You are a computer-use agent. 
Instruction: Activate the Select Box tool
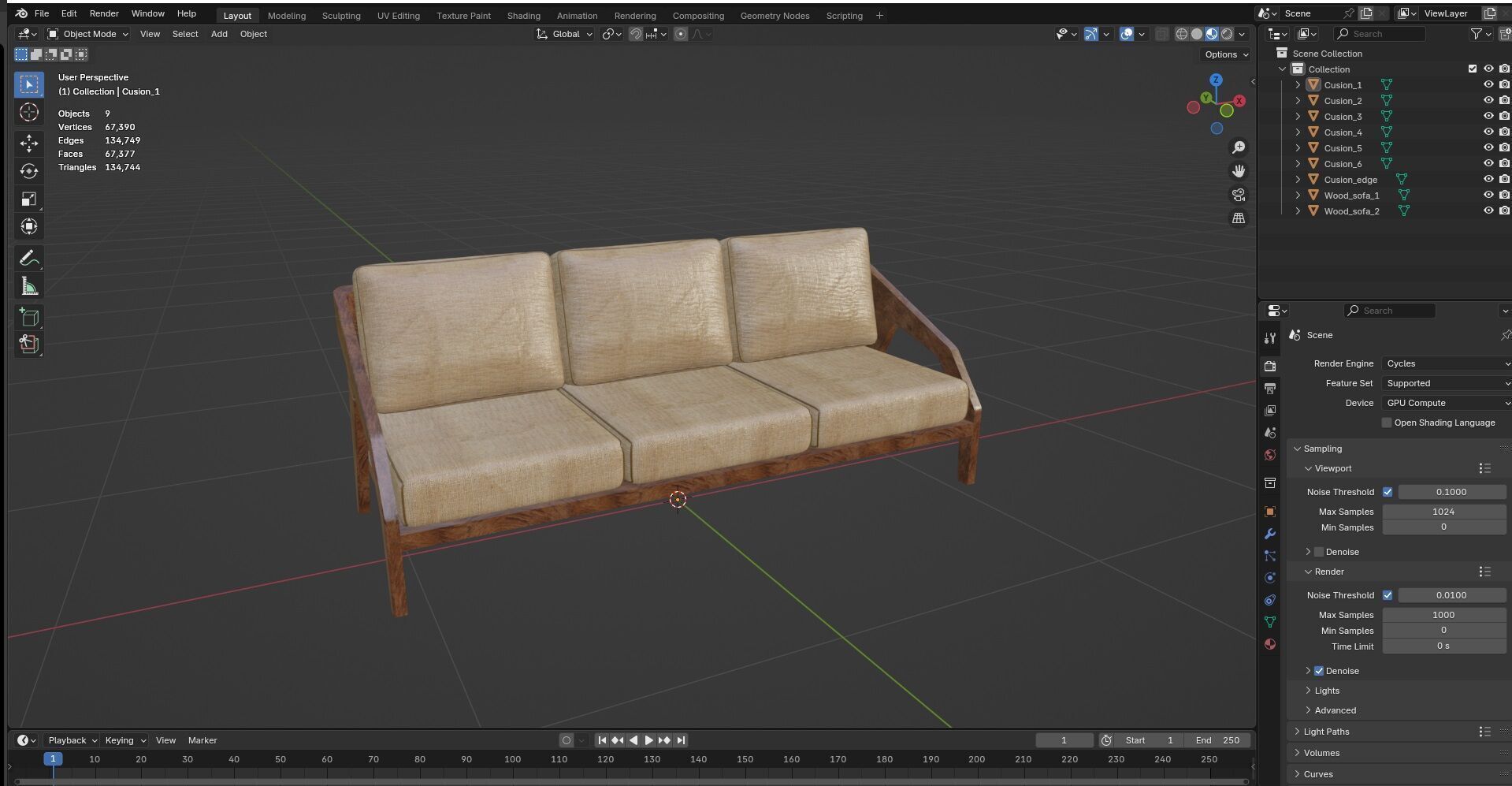coord(29,84)
